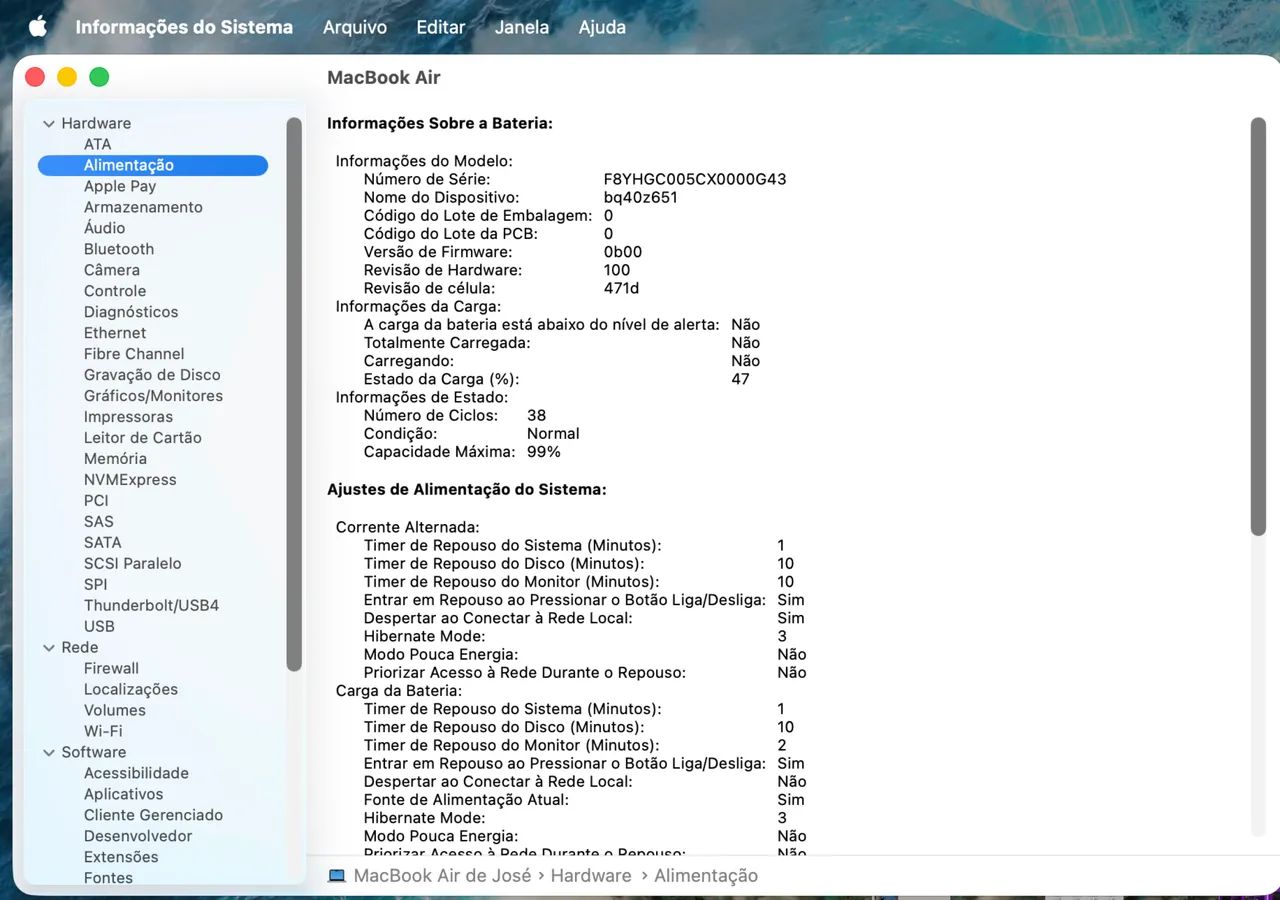Viewport: 1280px width, 900px height.
Task: Select NVMExpress in the sidebar
Action: (130, 480)
